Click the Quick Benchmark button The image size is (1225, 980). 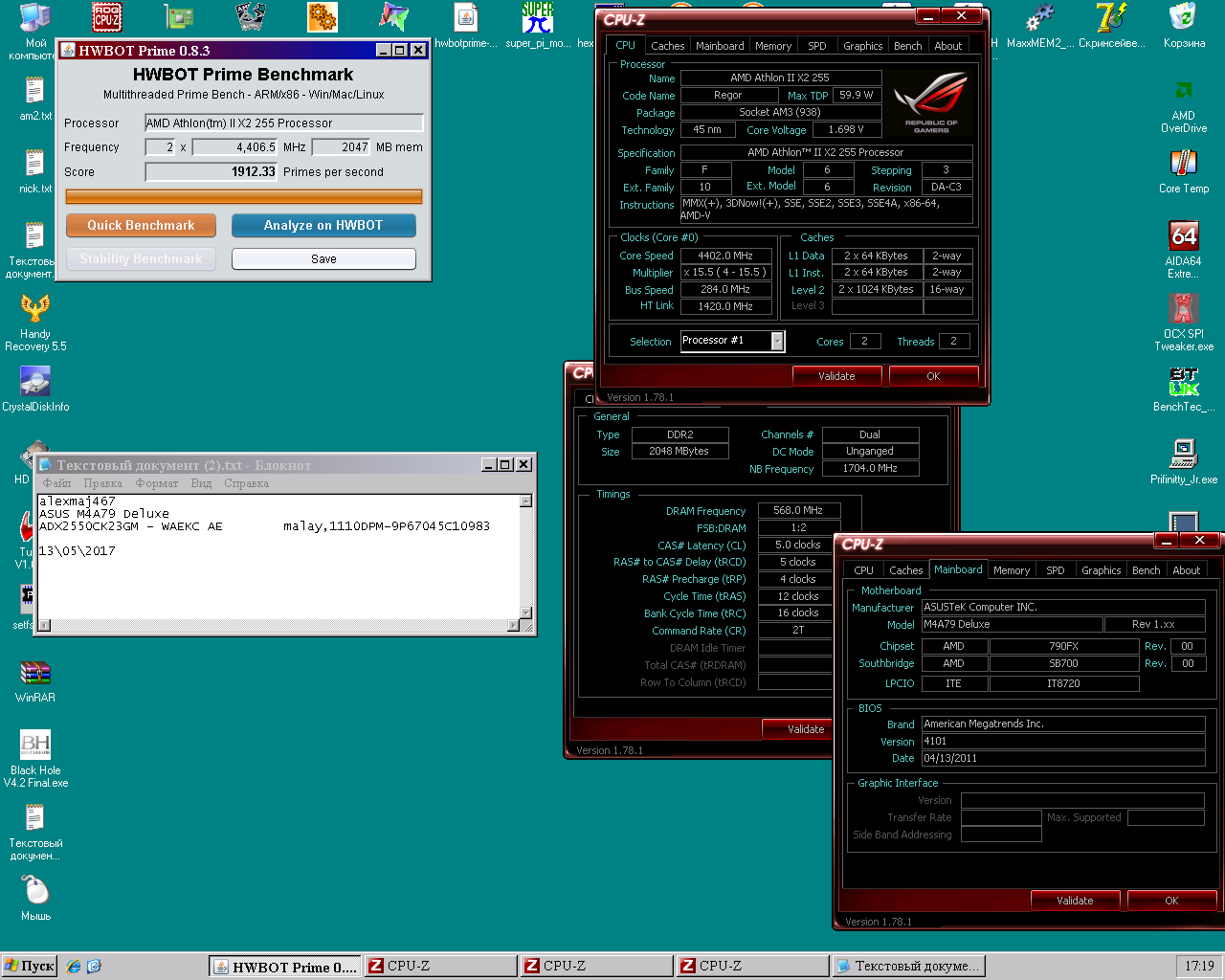click(141, 225)
